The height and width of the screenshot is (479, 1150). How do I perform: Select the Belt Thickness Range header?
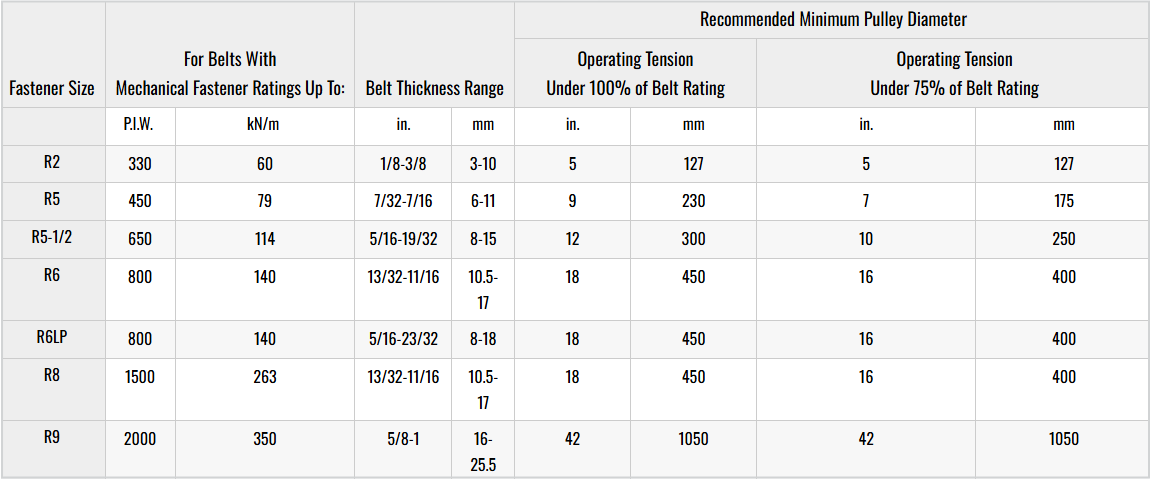pyautogui.click(x=434, y=88)
